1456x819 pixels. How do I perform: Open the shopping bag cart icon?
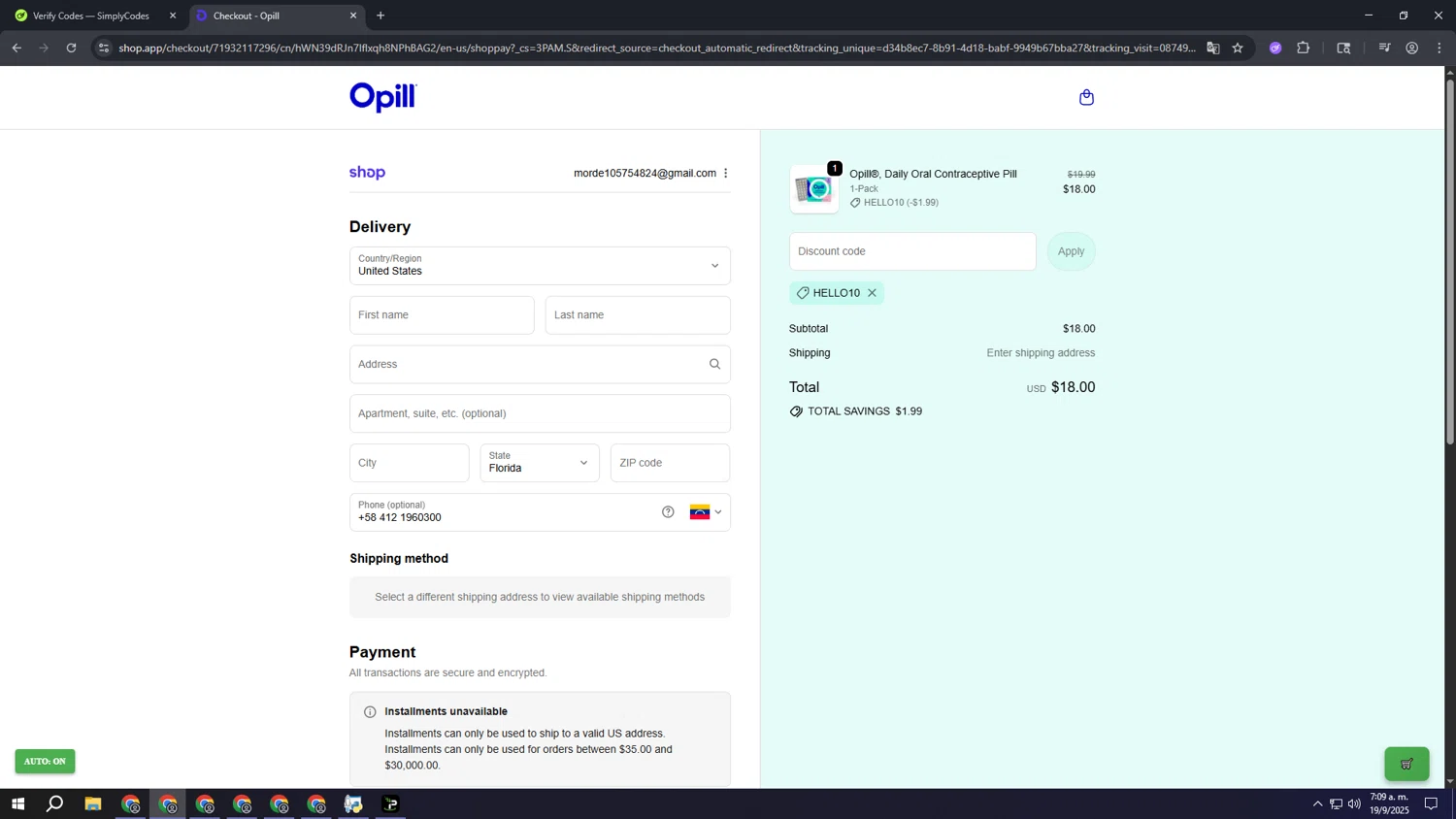point(1086,97)
